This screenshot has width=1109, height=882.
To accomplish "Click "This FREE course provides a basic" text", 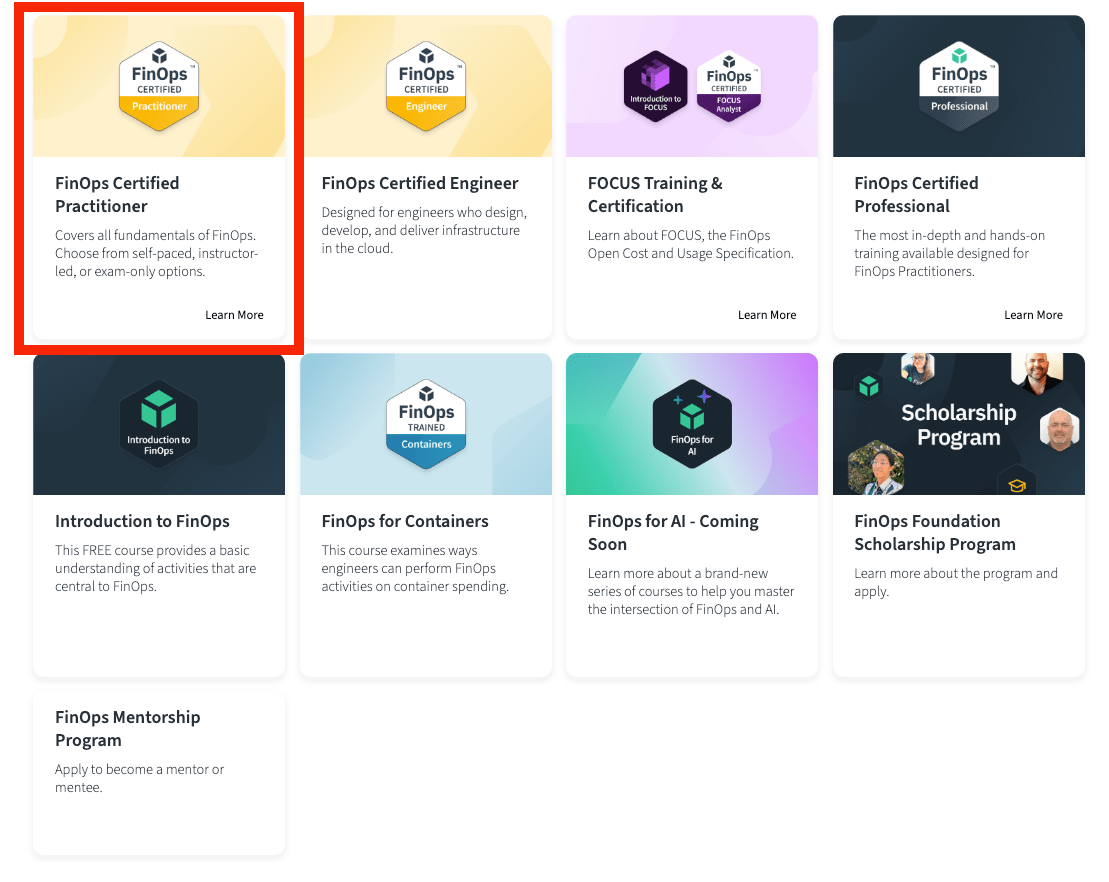I will [156, 569].
